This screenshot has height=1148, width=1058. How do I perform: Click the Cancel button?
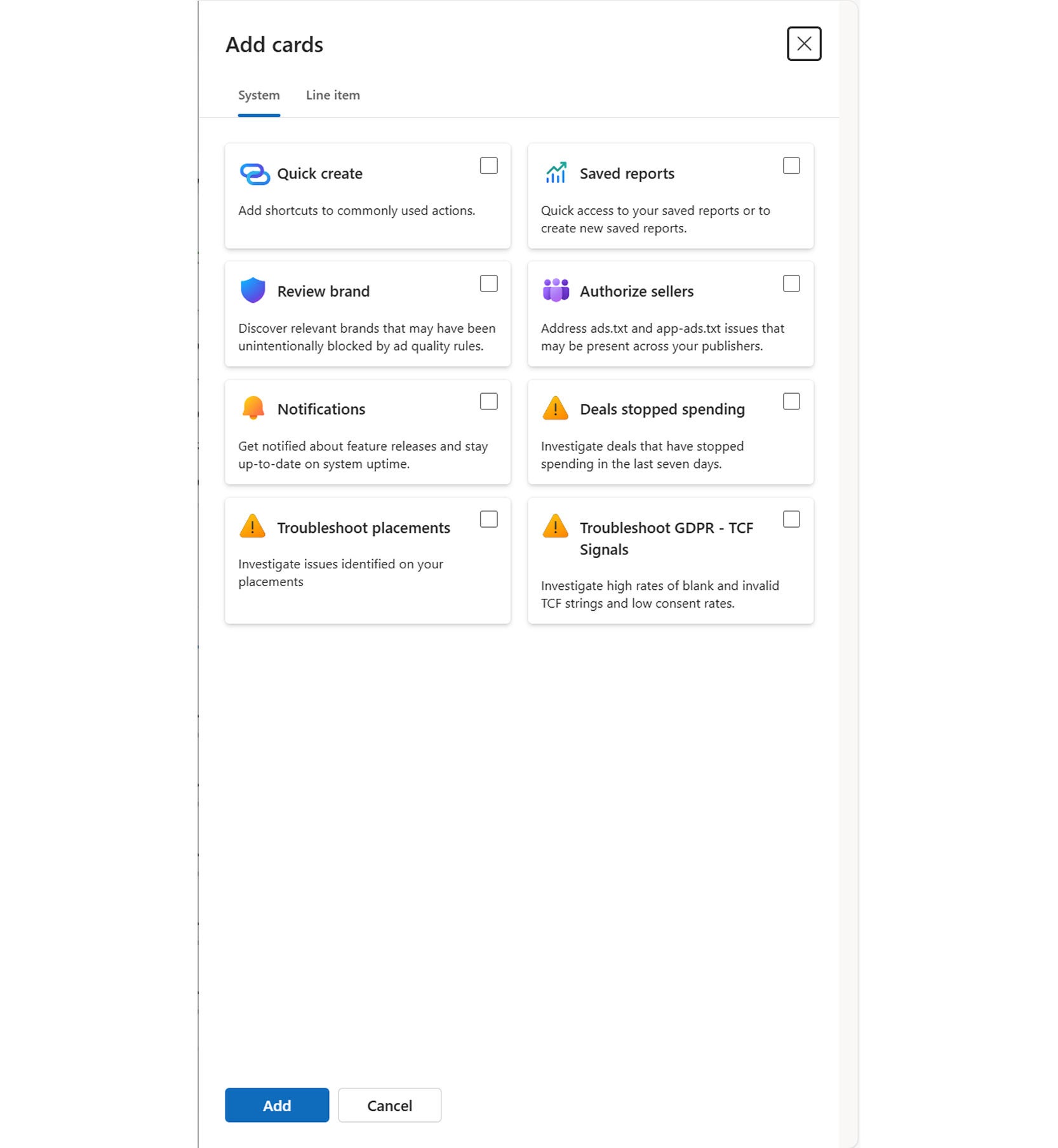(x=389, y=1105)
